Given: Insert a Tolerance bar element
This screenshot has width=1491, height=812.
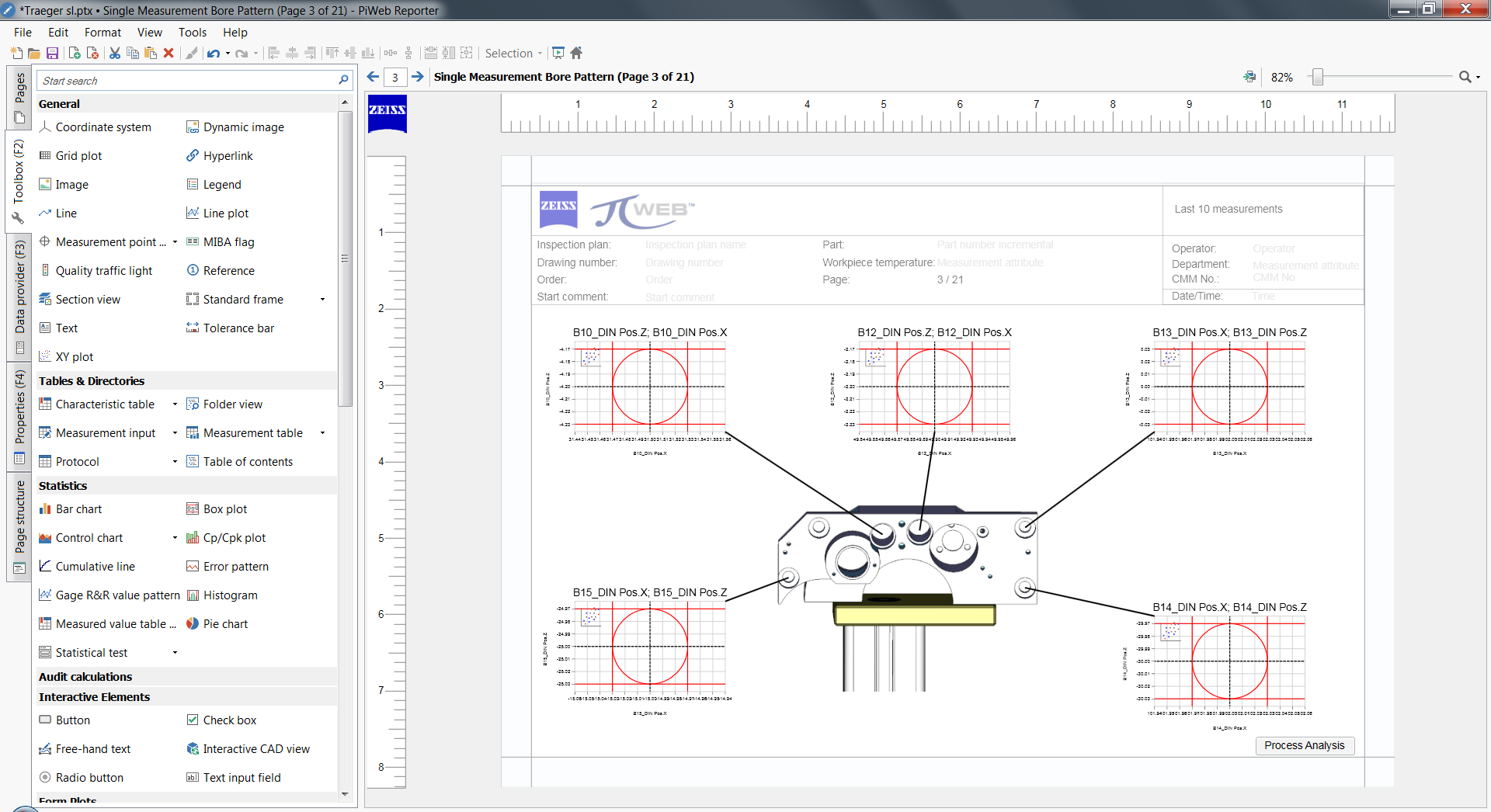Looking at the screenshot, I should point(238,328).
